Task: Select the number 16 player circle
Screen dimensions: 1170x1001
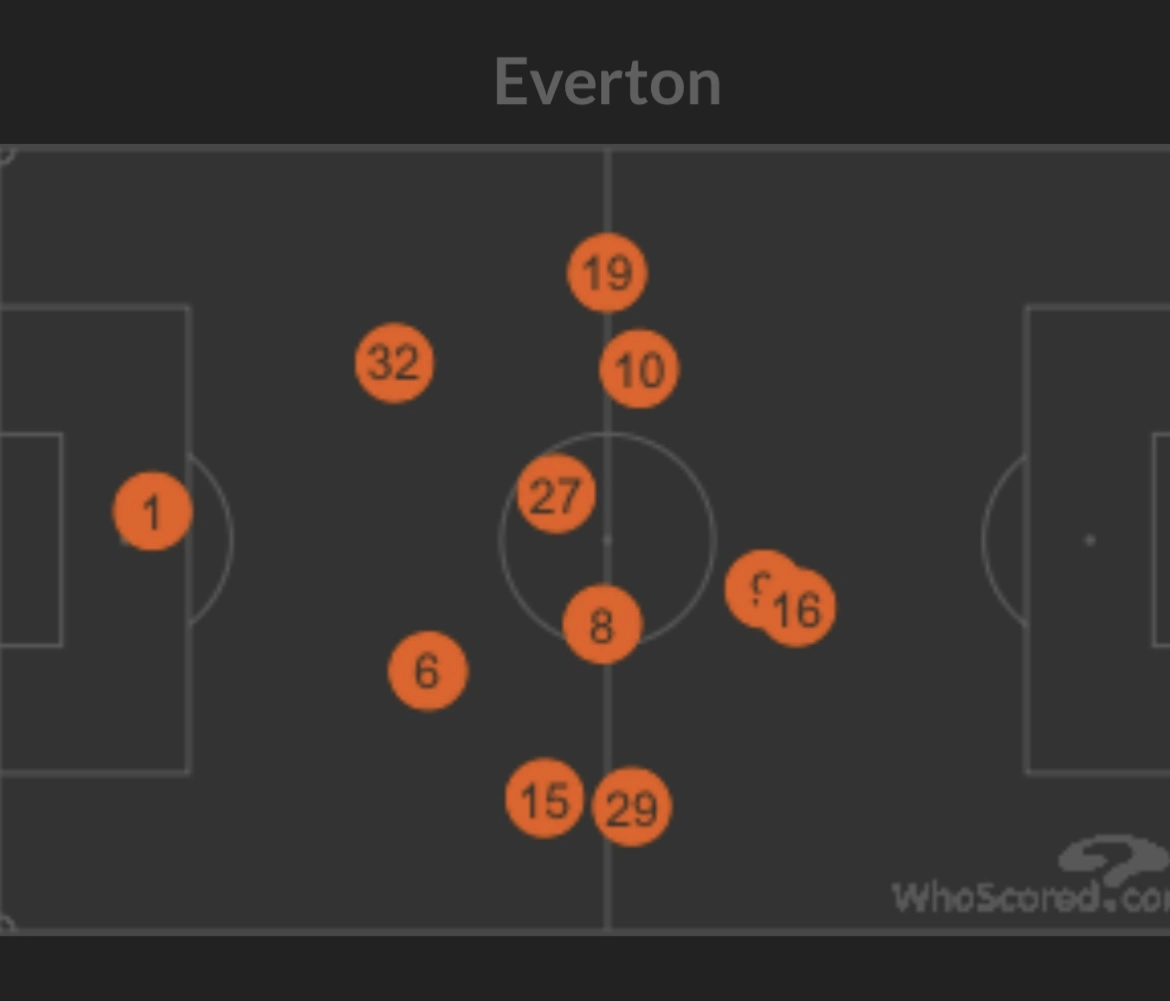Action: tap(799, 609)
